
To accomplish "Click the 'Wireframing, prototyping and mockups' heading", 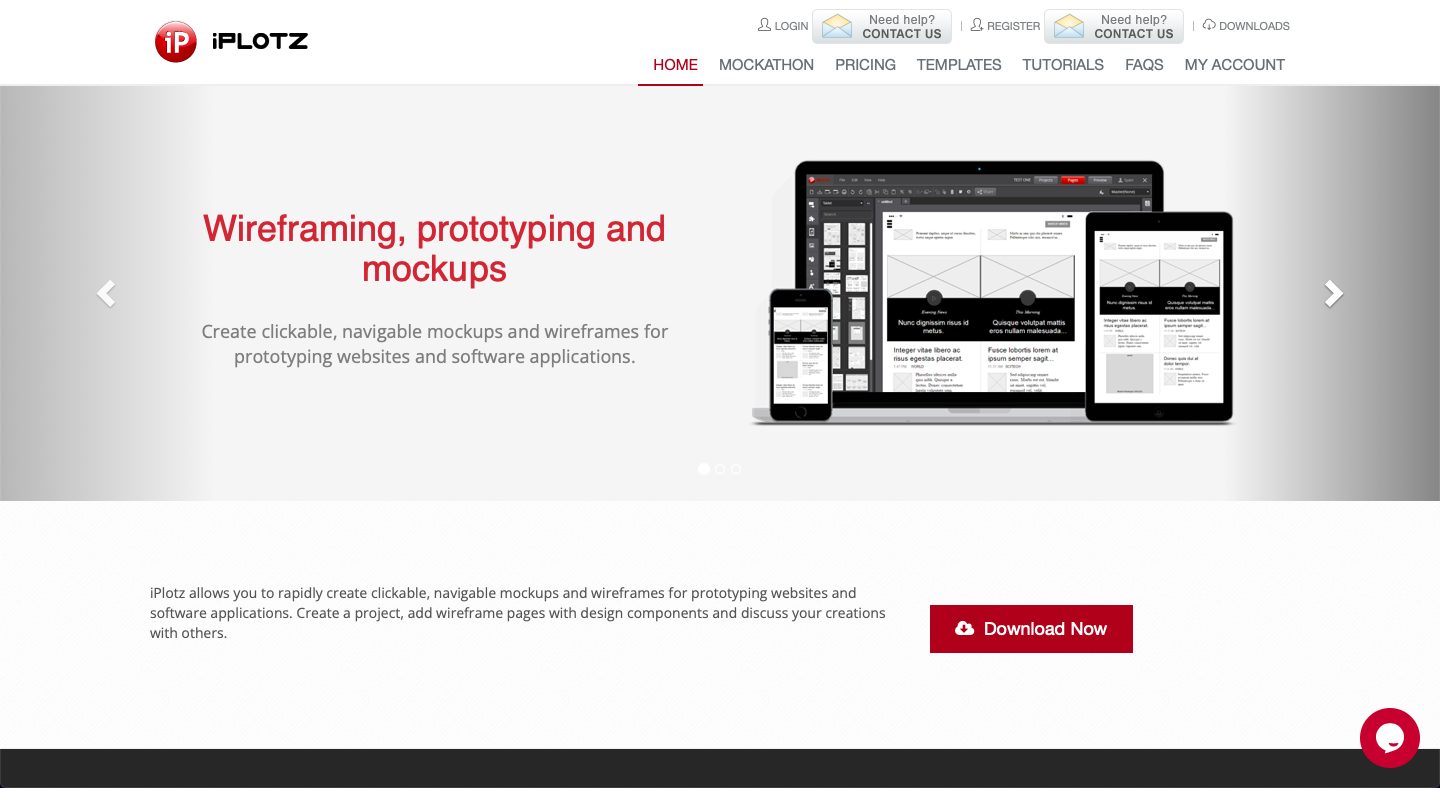I will pos(434,249).
